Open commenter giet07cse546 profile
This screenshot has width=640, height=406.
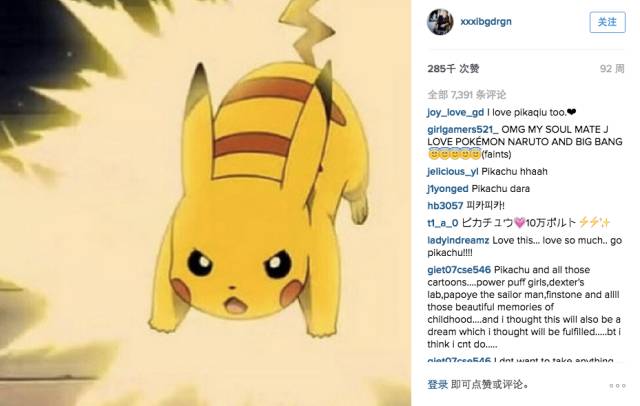459,270
